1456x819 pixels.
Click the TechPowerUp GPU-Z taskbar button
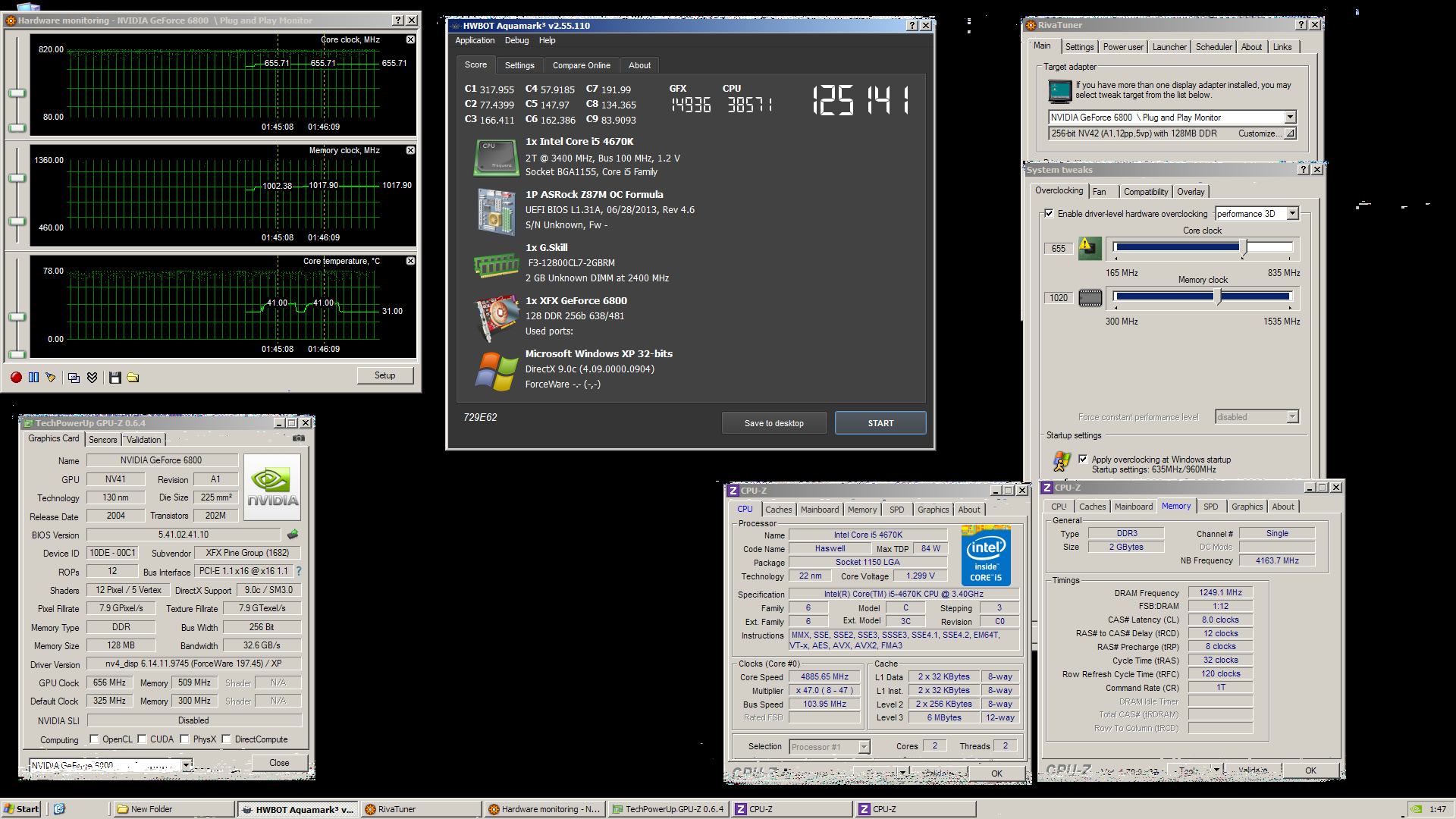point(668,809)
